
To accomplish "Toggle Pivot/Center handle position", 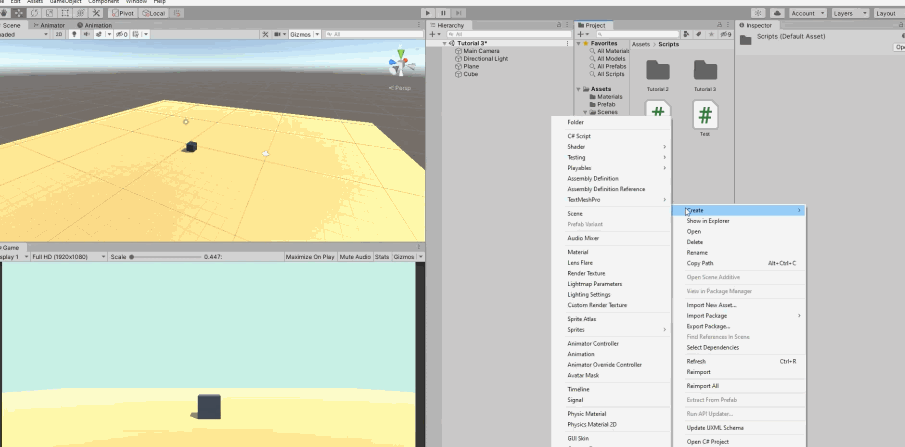I will (123, 13).
